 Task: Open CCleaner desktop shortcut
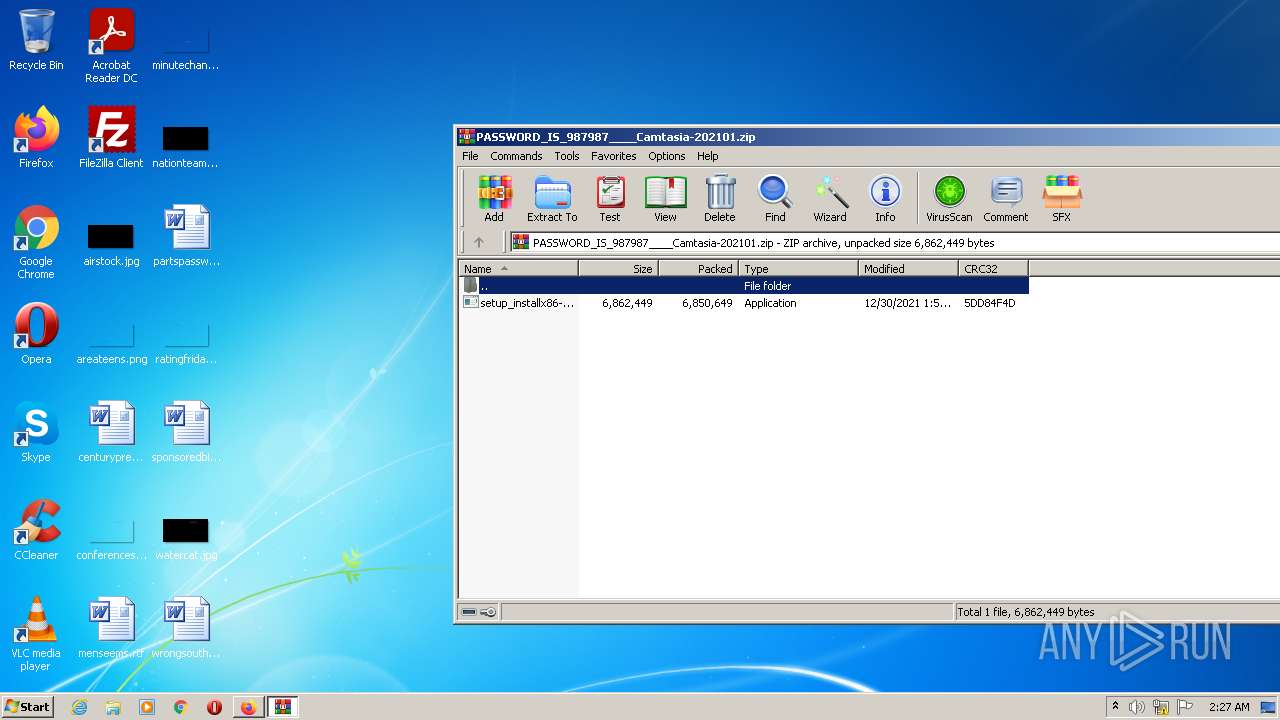pos(36,530)
